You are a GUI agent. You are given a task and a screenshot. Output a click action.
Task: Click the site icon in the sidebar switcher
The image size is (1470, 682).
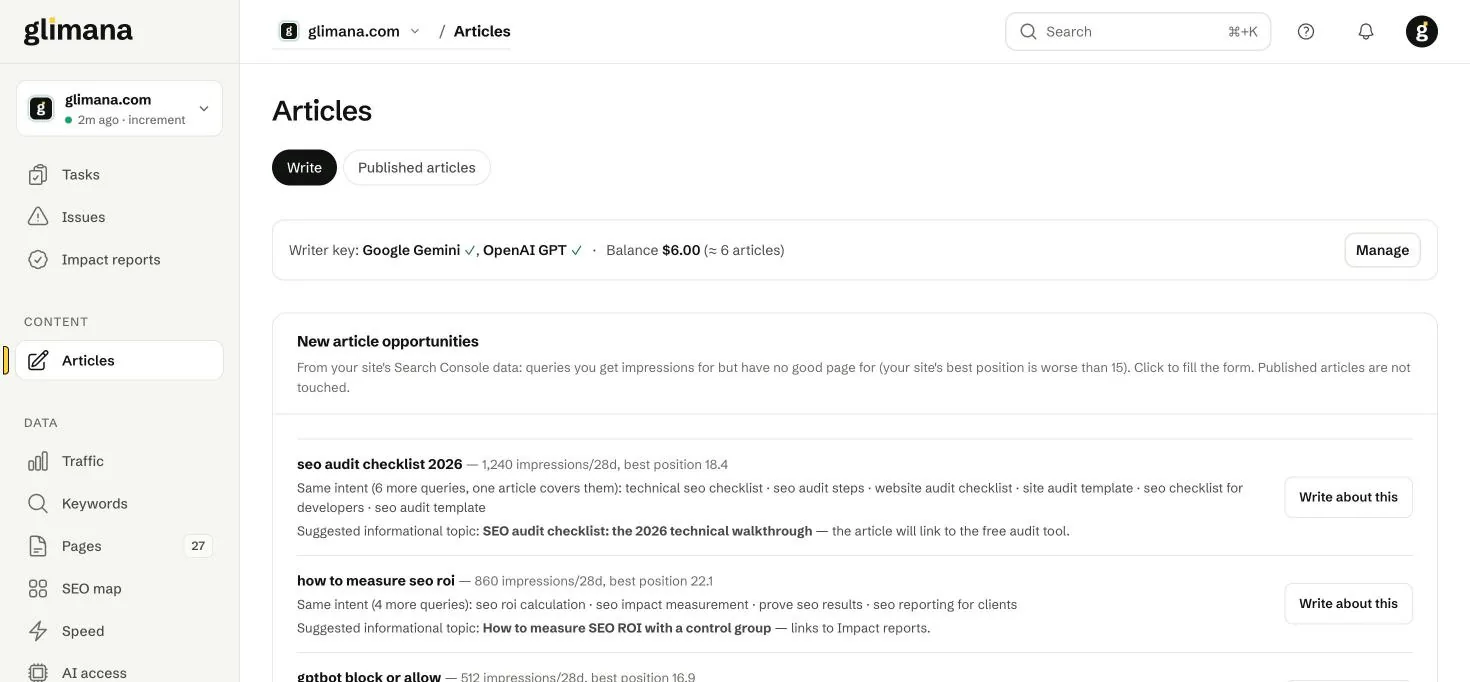[41, 108]
